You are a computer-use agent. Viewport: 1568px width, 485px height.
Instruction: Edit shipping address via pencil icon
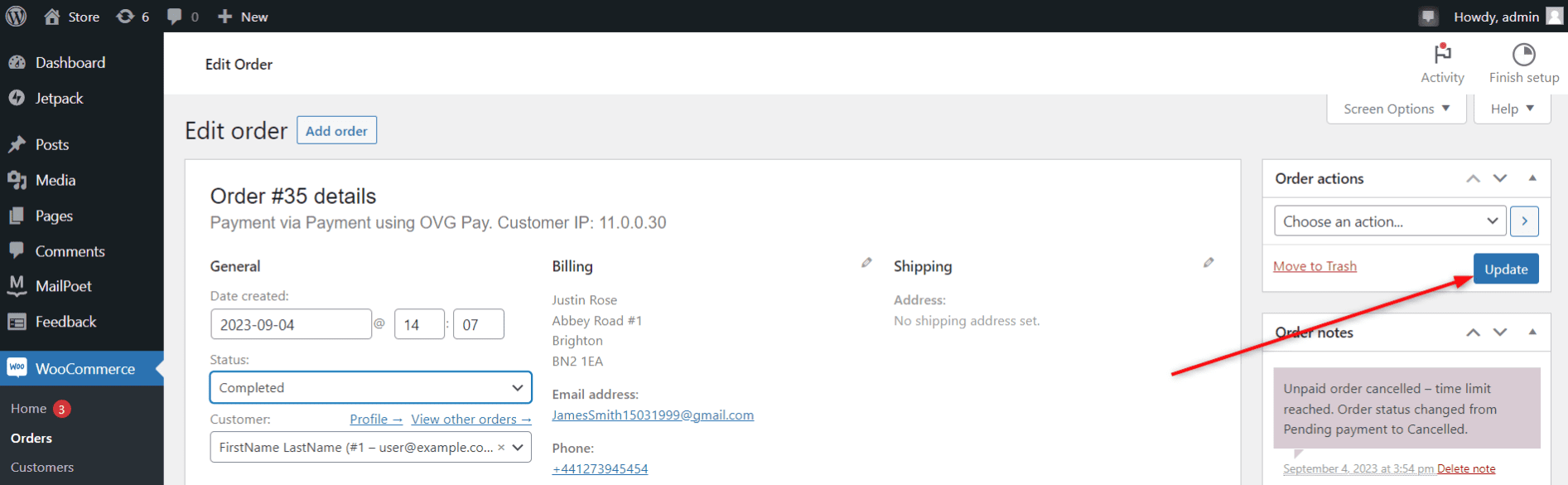point(1209,263)
